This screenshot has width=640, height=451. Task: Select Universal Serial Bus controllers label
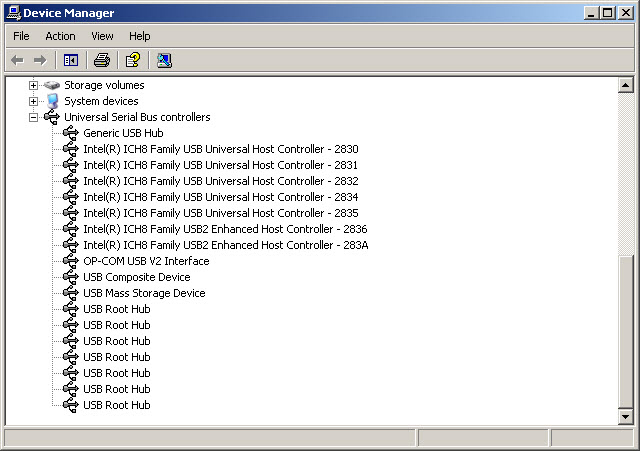pyautogui.click(x=137, y=117)
